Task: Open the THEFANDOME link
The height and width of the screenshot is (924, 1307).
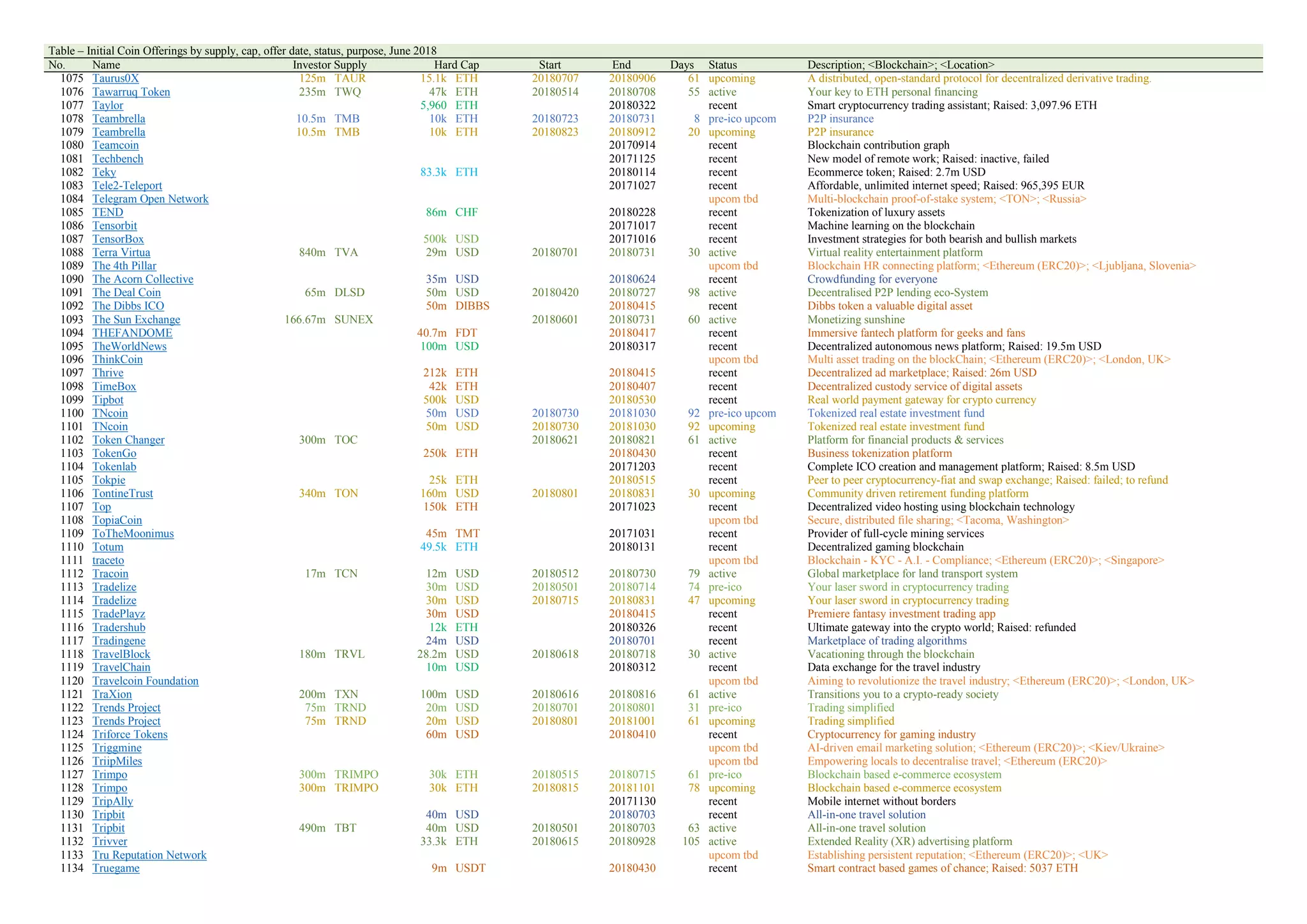Action: coord(132,333)
